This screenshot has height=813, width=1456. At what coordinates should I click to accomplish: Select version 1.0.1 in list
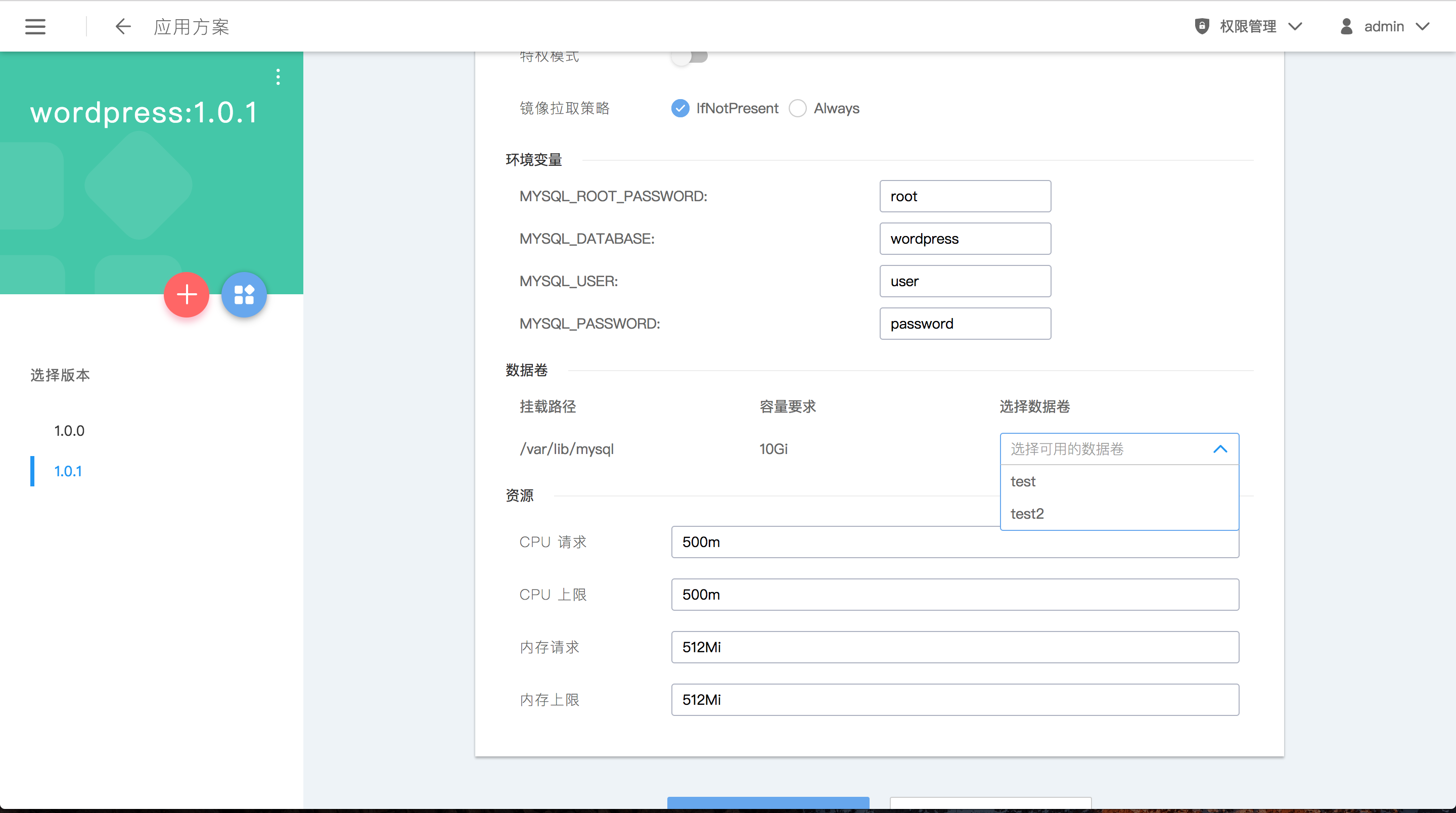[x=68, y=471]
